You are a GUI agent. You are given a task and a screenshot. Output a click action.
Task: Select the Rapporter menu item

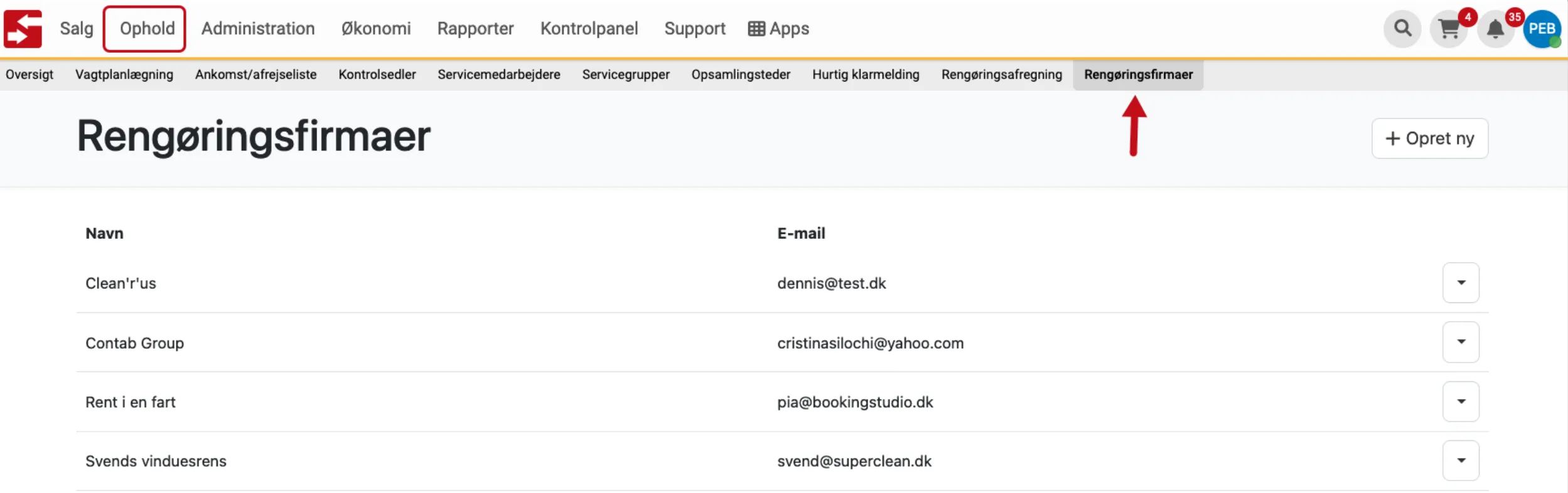click(475, 29)
